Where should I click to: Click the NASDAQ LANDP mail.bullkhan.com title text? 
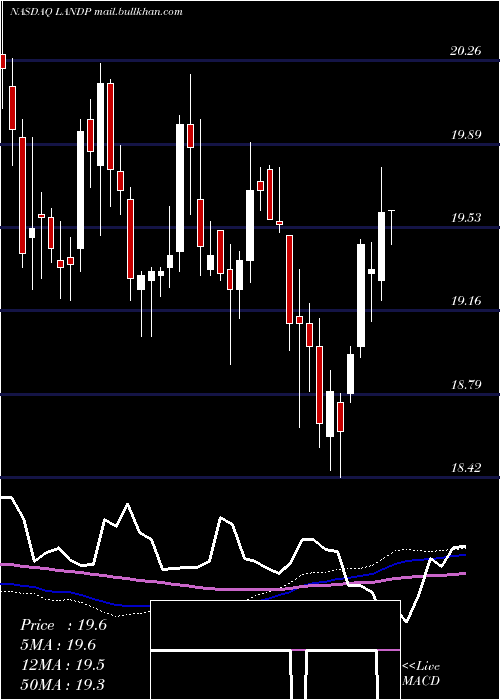pos(96,12)
